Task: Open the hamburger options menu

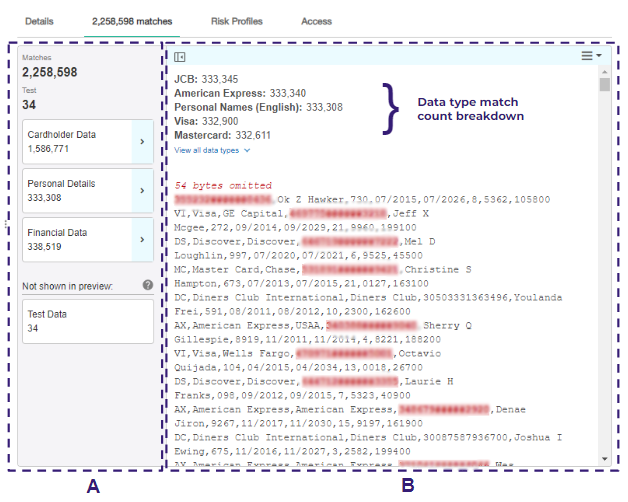Action: pyautogui.click(x=588, y=56)
